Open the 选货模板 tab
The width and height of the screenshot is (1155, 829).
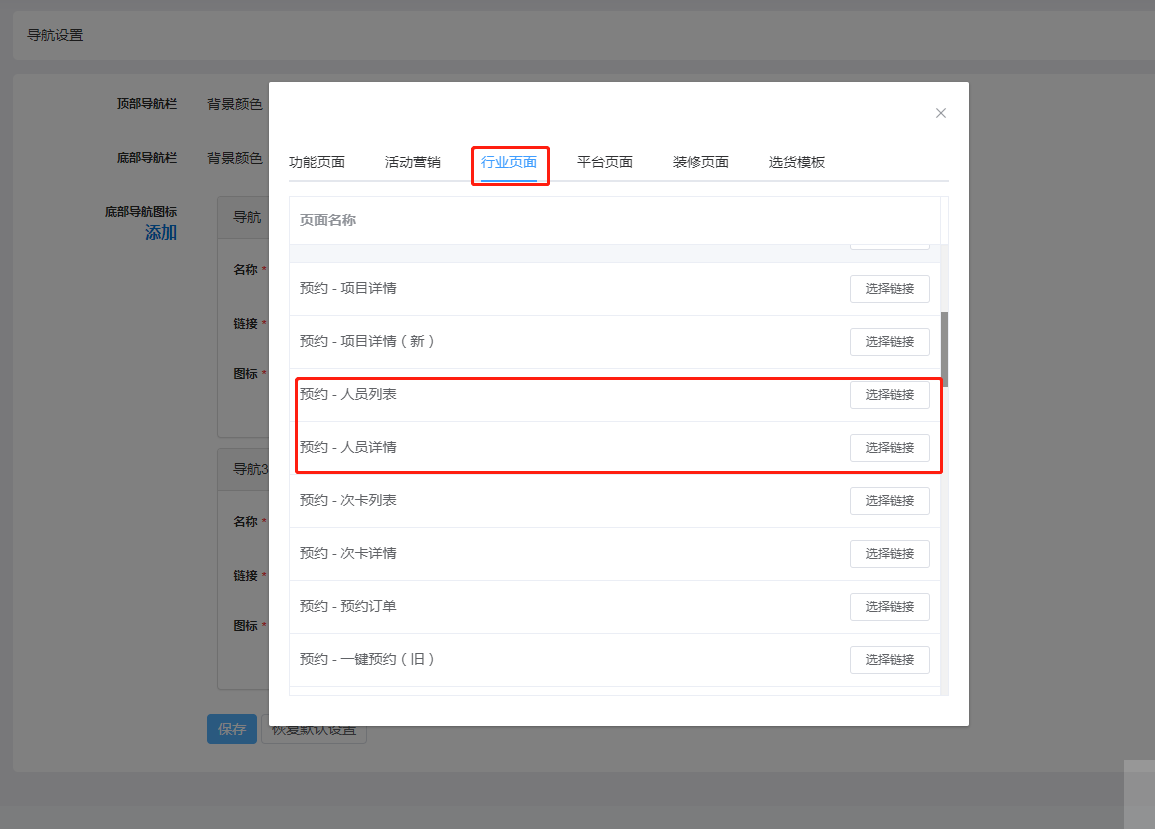click(x=797, y=162)
